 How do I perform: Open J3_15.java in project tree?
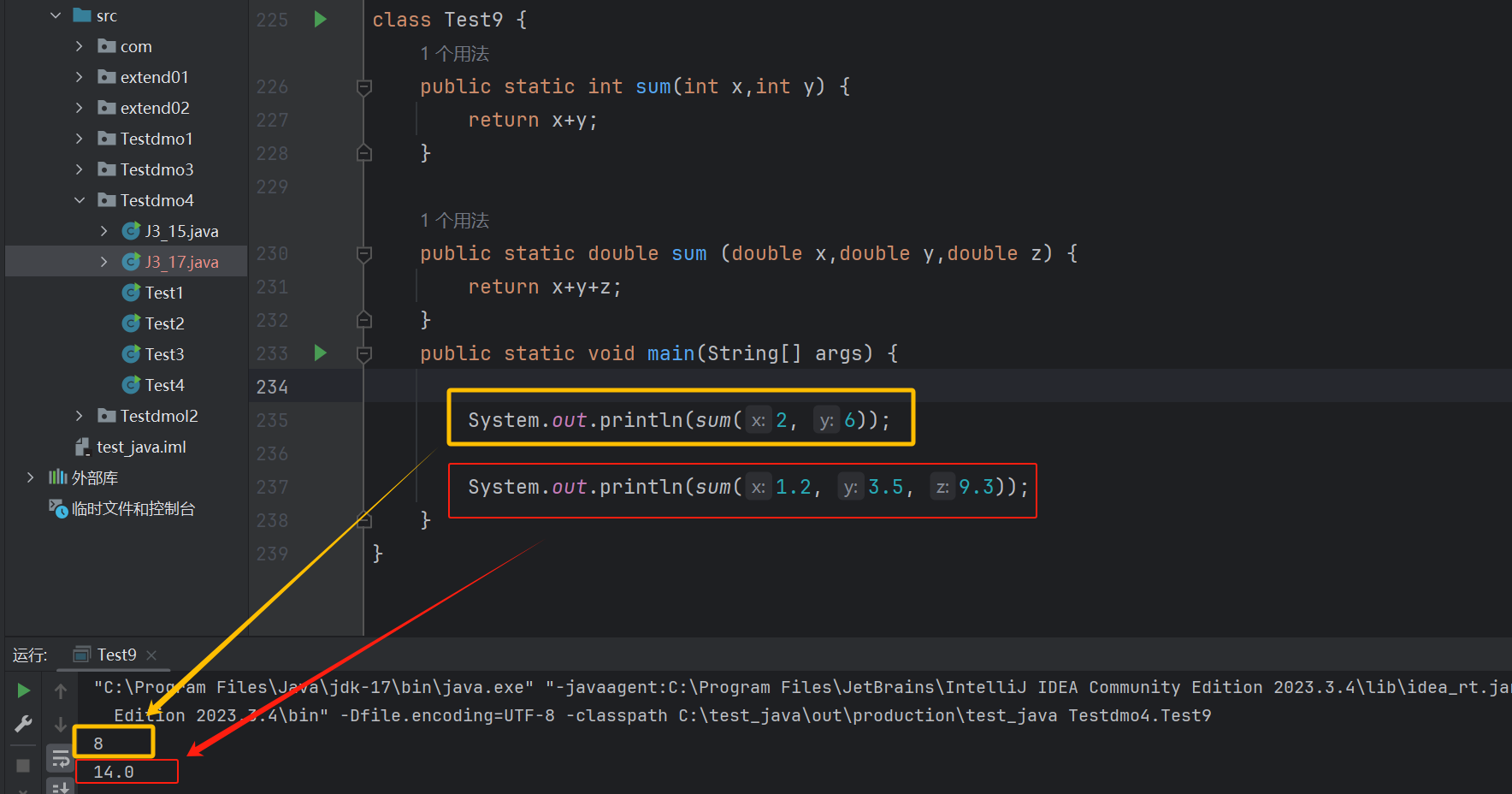point(170,231)
